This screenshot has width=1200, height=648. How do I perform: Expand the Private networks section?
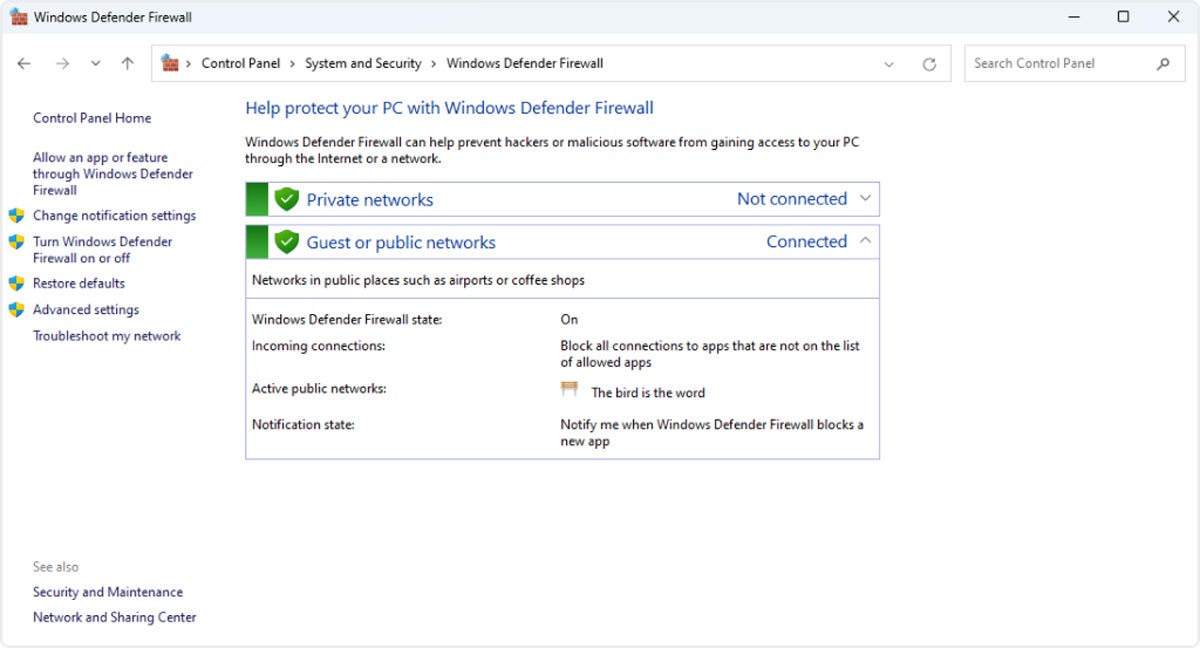click(865, 198)
